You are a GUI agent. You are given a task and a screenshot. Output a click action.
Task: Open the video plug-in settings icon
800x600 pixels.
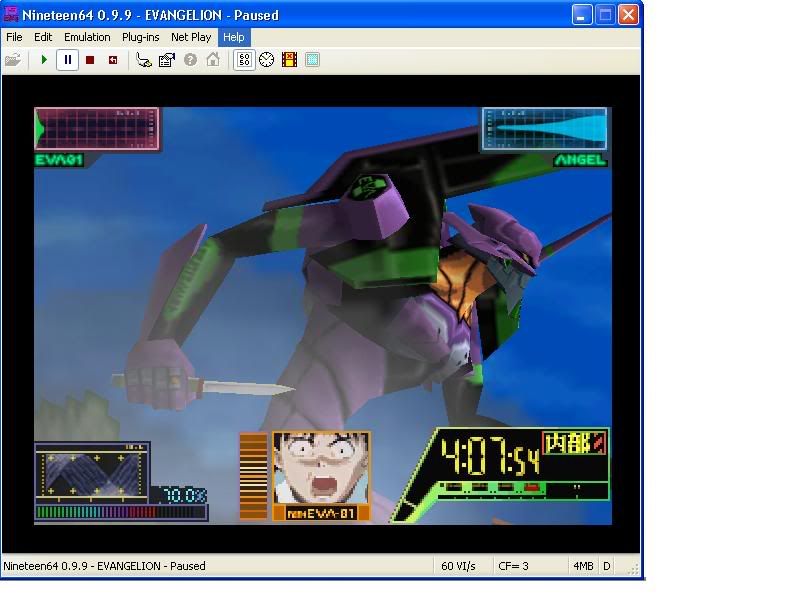click(x=167, y=60)
